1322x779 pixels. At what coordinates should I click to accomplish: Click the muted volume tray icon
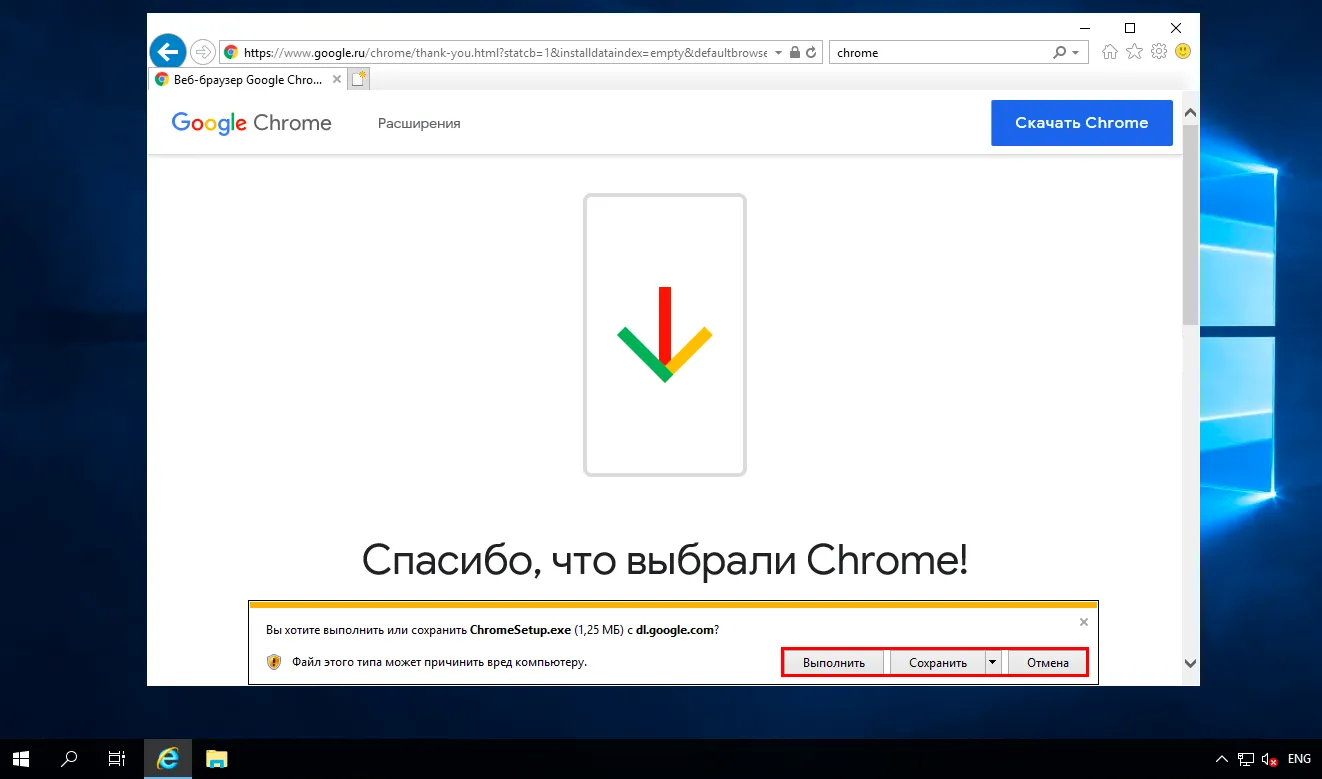click(1270, 759)
